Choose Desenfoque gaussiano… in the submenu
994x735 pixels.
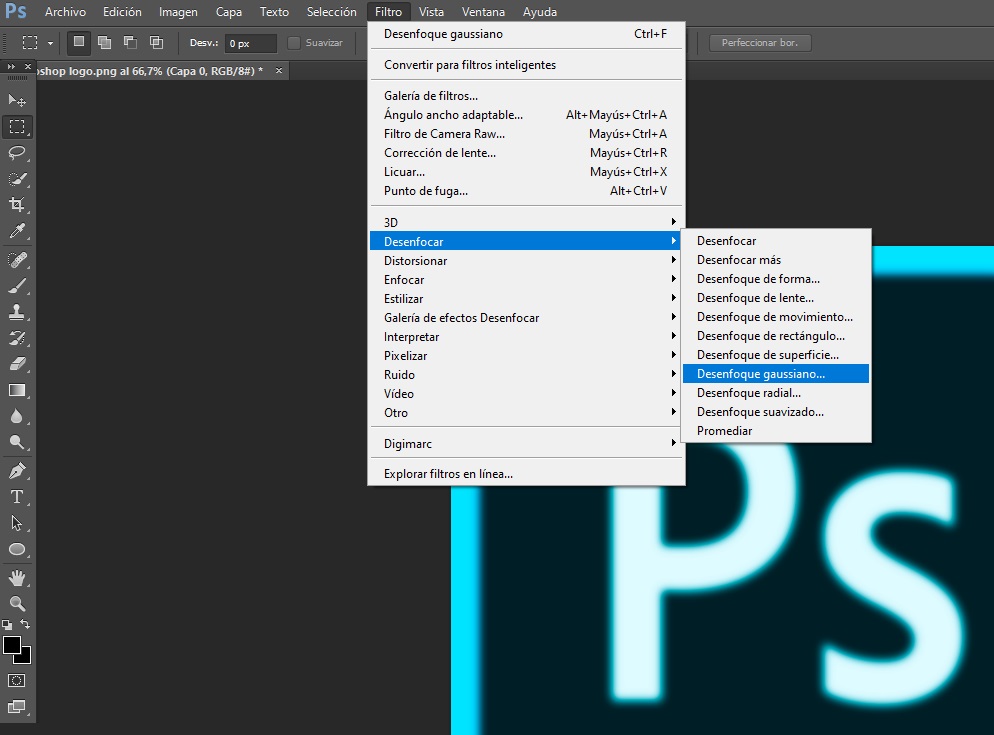[x=776, y=374]
